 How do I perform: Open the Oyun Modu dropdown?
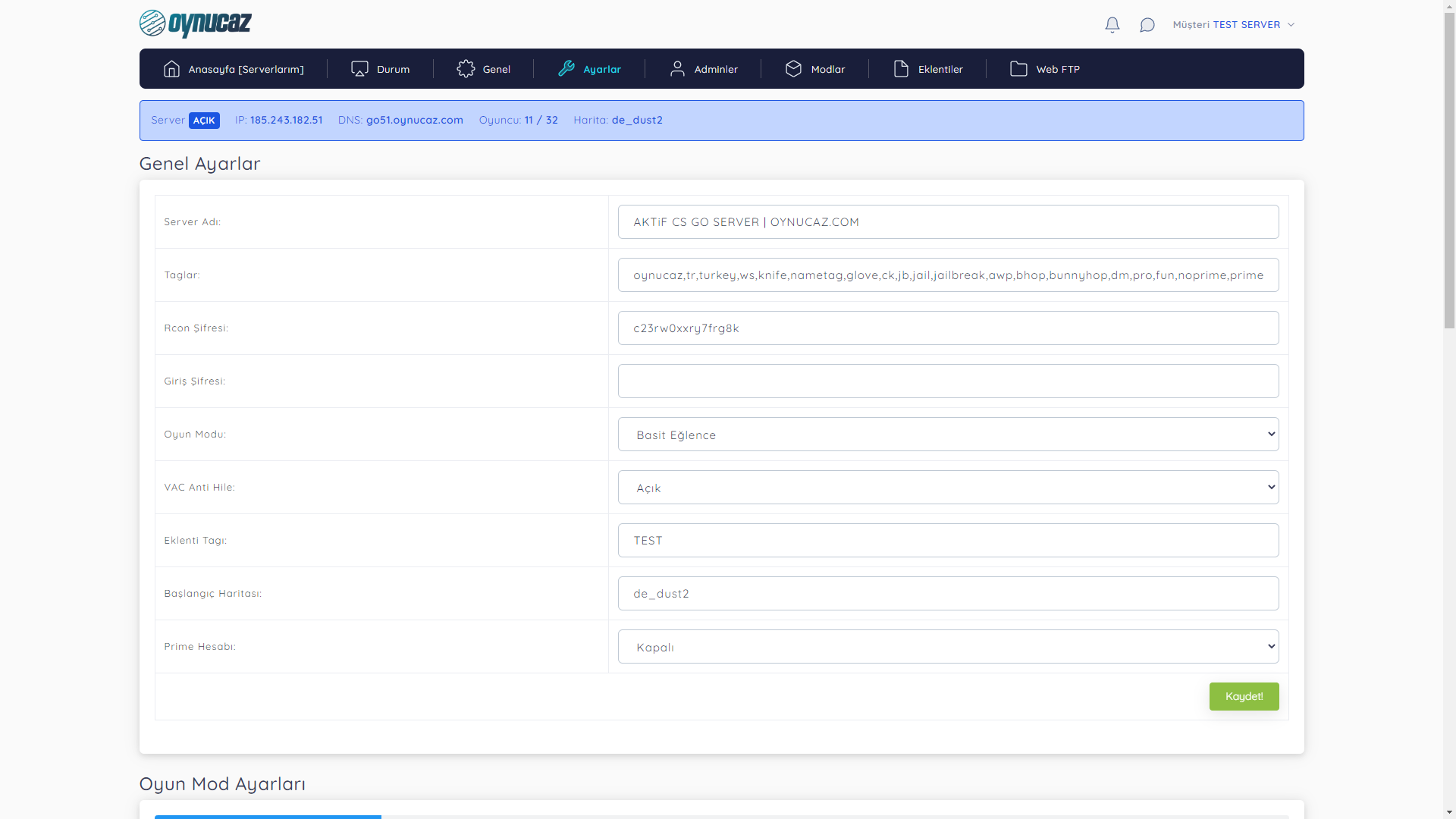click(948, 435)
